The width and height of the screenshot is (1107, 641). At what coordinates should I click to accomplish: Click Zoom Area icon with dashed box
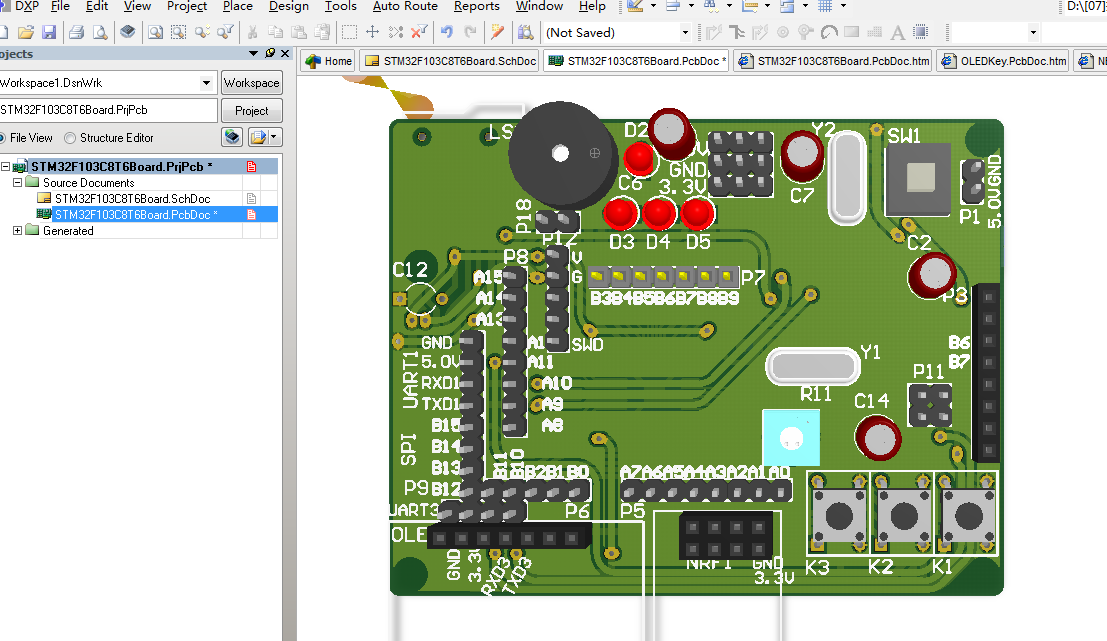(x=179, y=32)
